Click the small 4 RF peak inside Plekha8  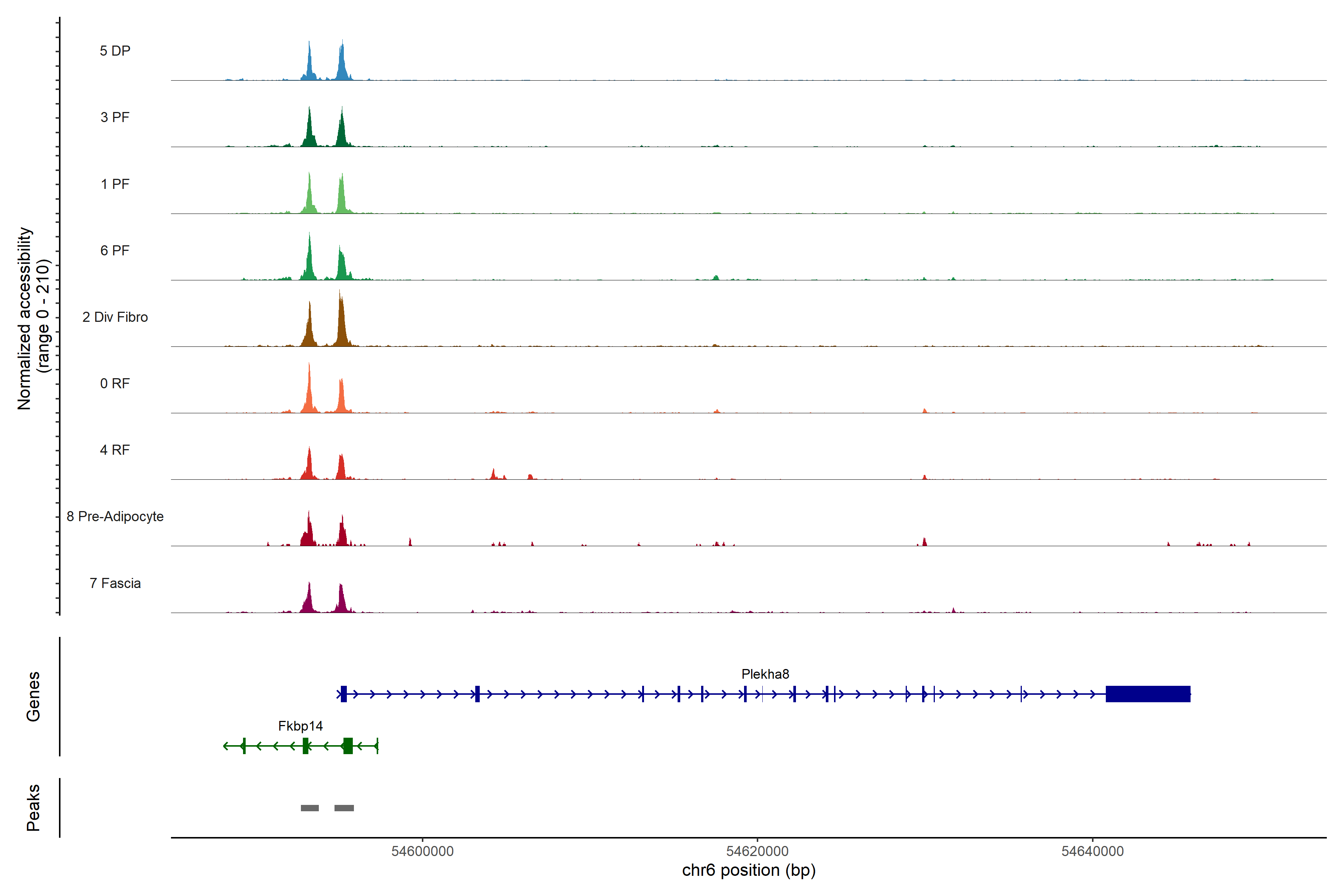pos(493,474)
